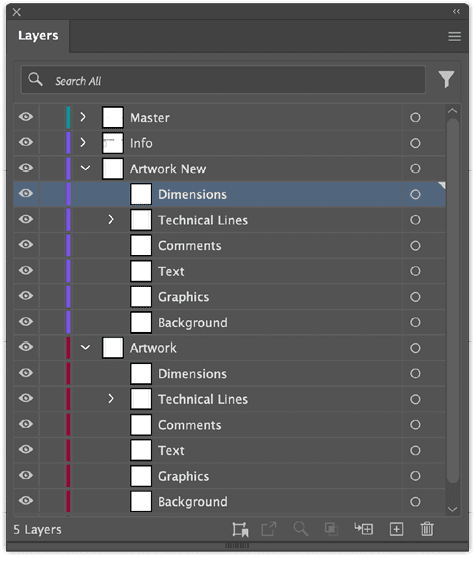Click the Search All input field
Viewport: 475px width, 561px height.
(224, 80)
